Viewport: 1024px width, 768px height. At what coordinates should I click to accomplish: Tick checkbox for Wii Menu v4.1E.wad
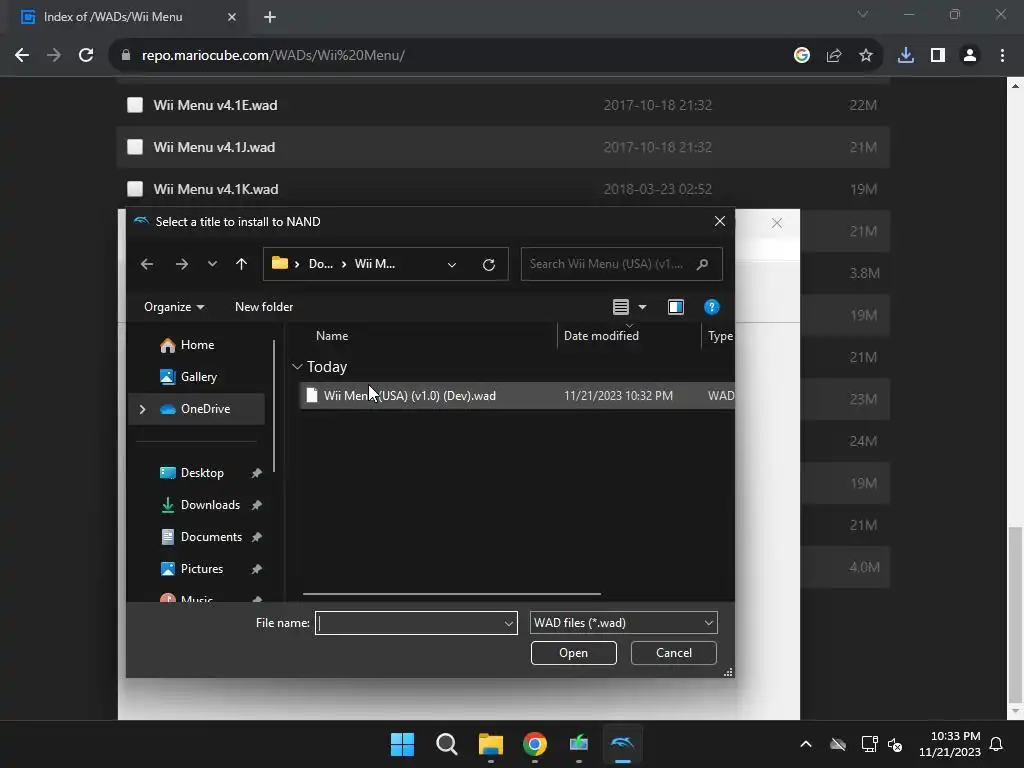(x=135, y=105)
